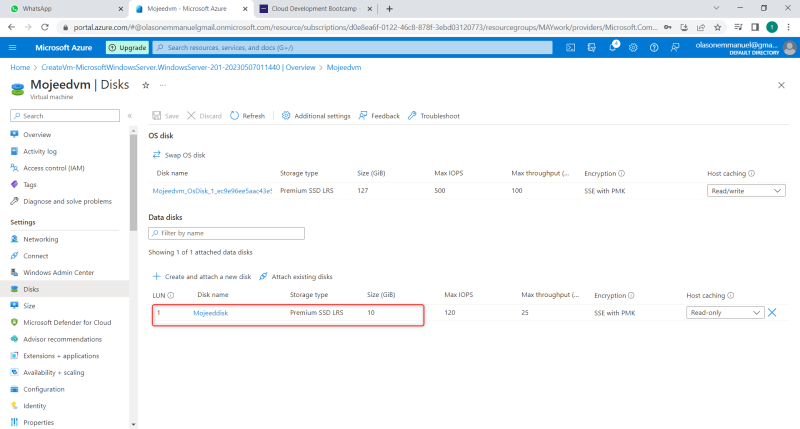The width and height of the screenshot is (800, 429).
Task: Reload the page with browser refresh
Action: tap(45, 27)
